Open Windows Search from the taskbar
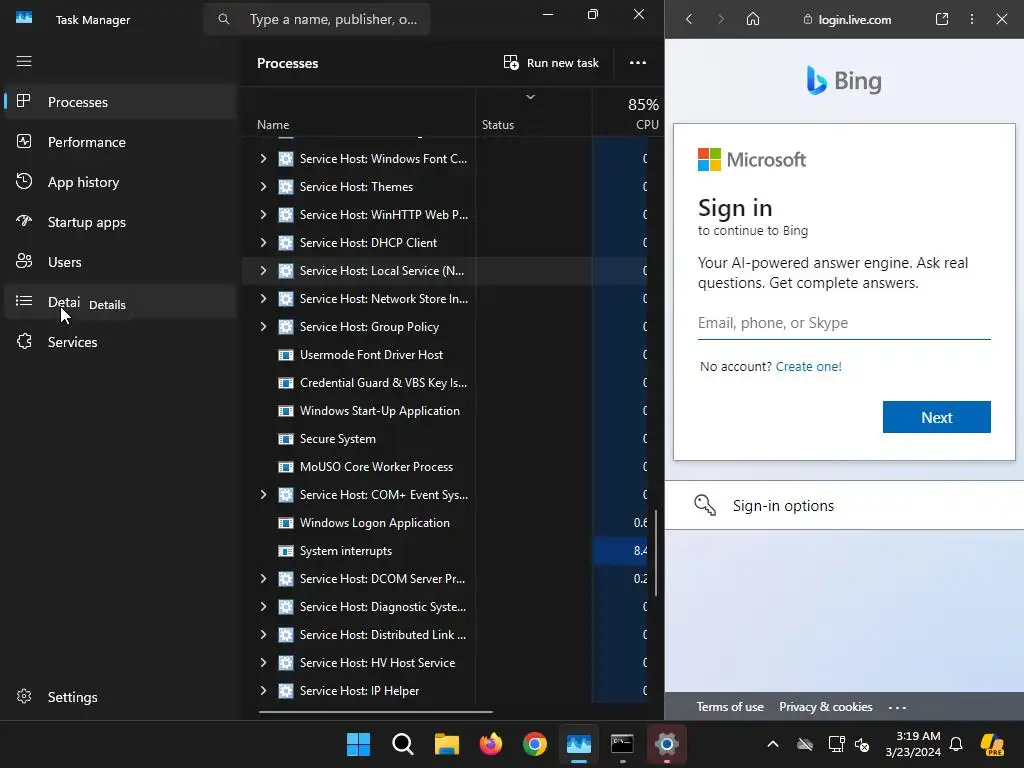This screenshot has width=1024, height=768. 402,744
